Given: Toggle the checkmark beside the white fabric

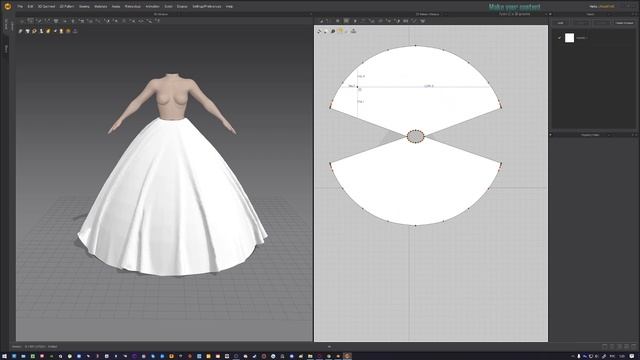Looking at the screenshot, I should [559, 38].
